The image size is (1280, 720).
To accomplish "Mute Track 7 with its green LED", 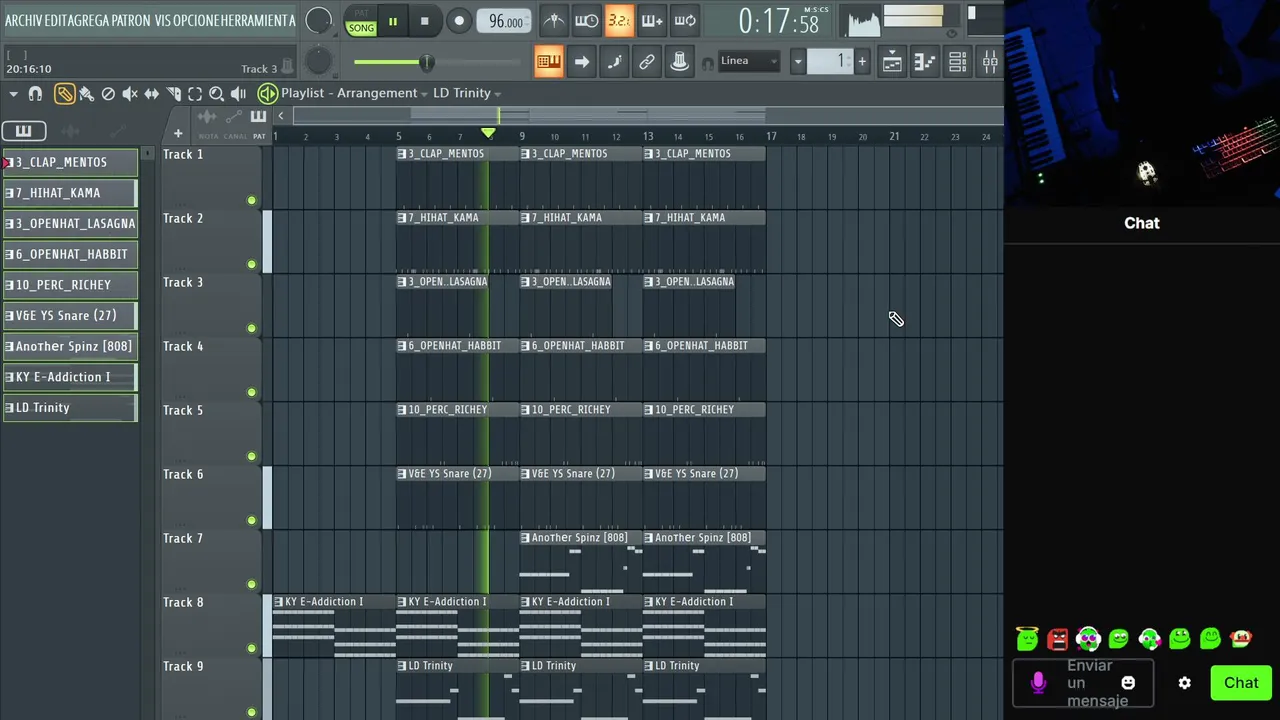I will pos(251,585).
